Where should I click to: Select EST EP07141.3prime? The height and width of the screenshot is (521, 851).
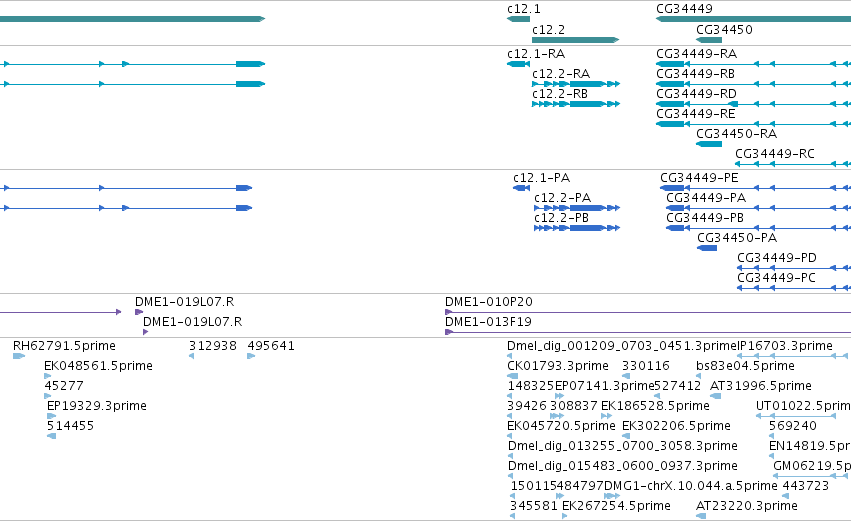point(560,396)
